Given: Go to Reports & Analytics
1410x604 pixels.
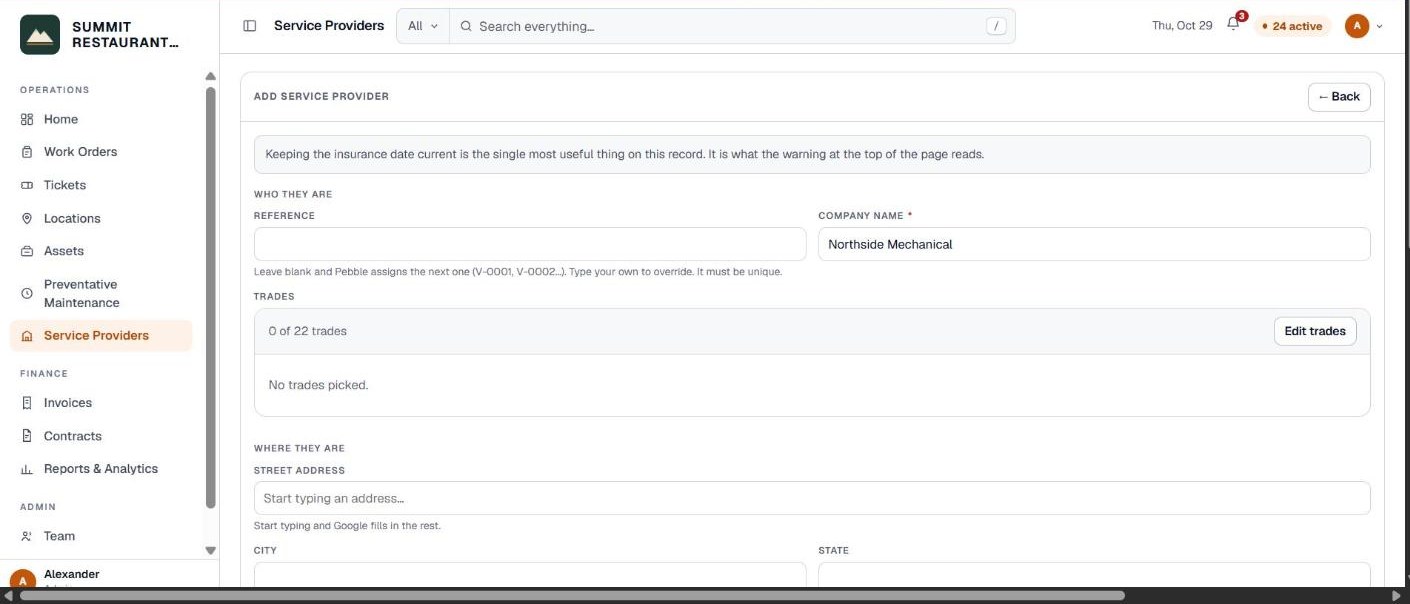Looking at the screenshot, I should 101,469.
